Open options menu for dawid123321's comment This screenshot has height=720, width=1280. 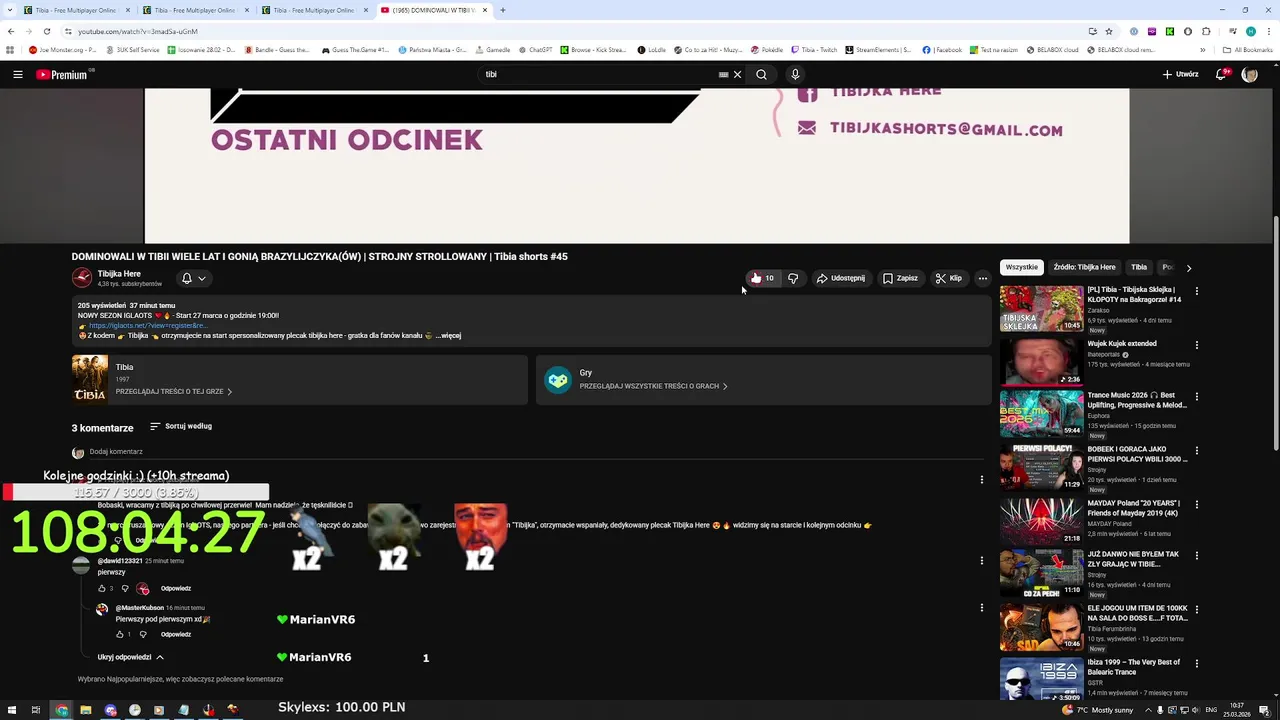981,561
